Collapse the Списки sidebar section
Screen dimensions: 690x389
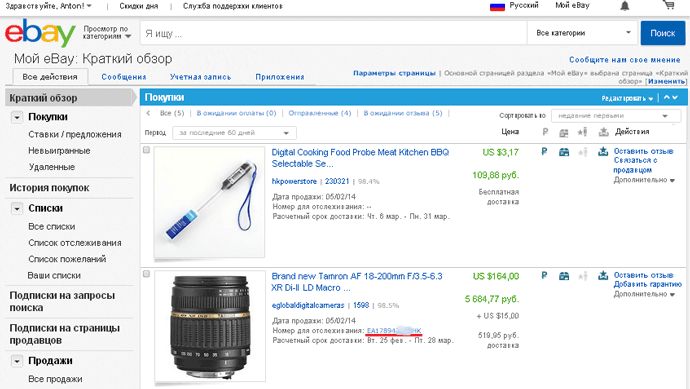coord(17,209)
